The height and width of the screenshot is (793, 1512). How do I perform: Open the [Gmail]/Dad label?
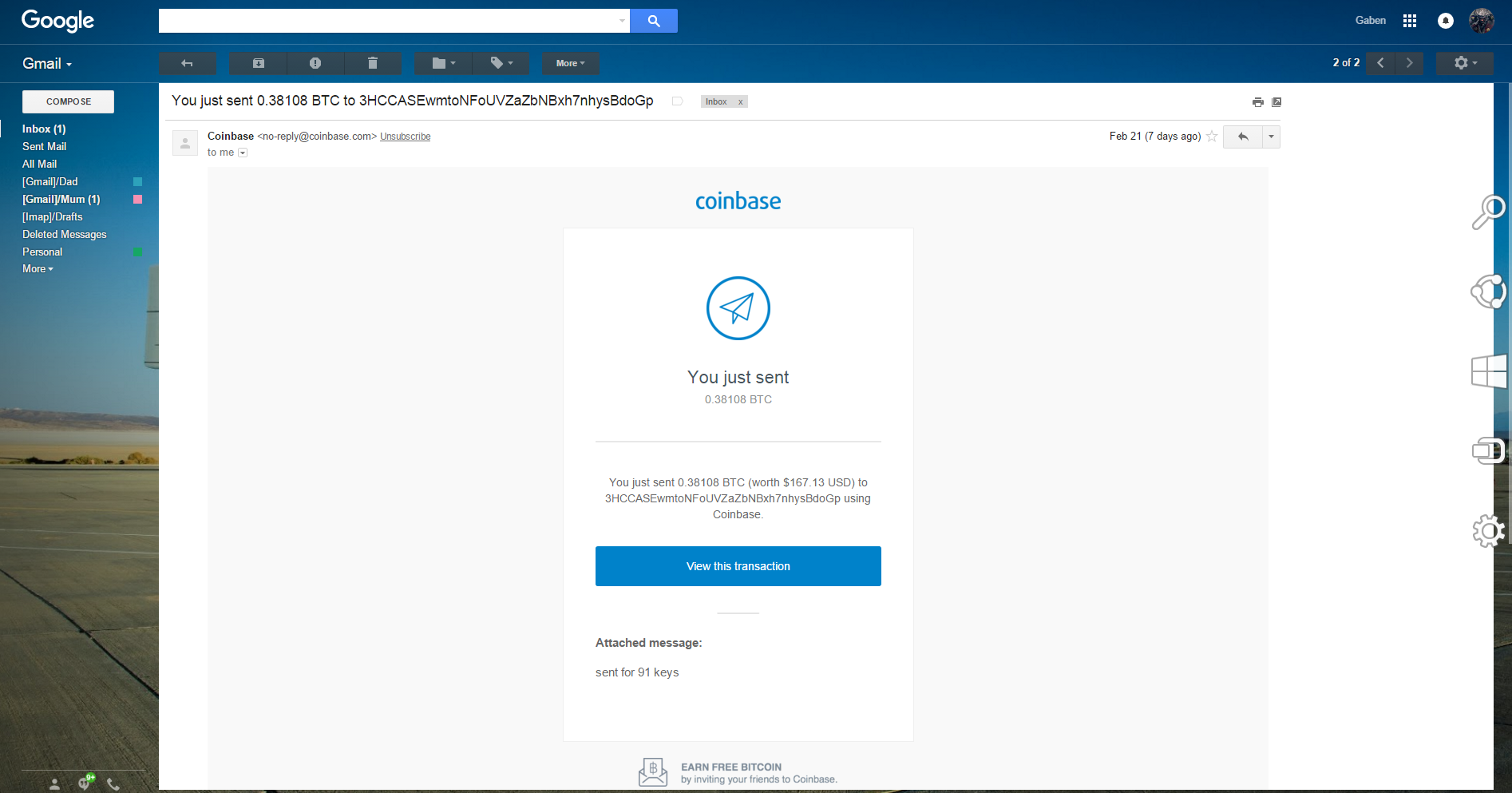point(50,181)
